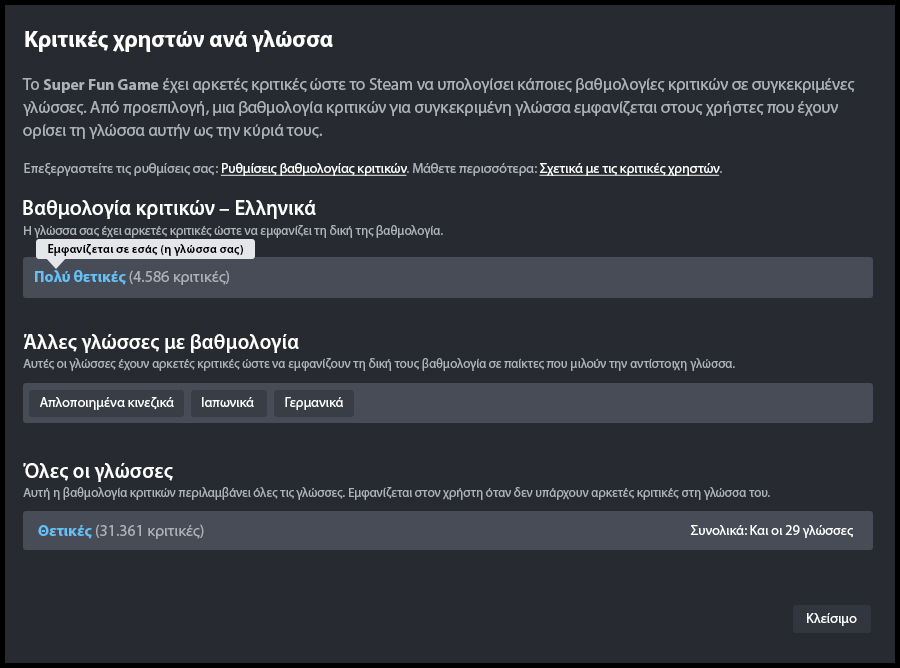
Task: Click the 31.361 κριτικές count text
Action: 150,531
